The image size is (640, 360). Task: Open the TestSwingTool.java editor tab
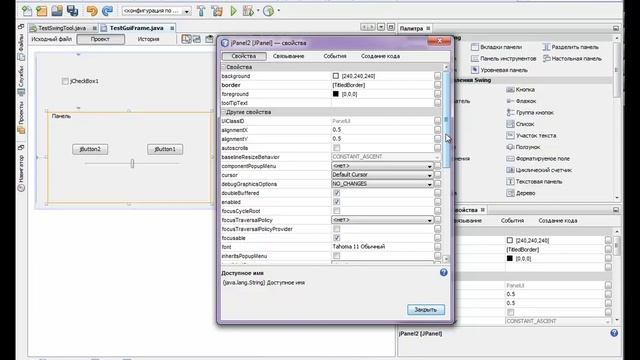[x=62, y=28]
